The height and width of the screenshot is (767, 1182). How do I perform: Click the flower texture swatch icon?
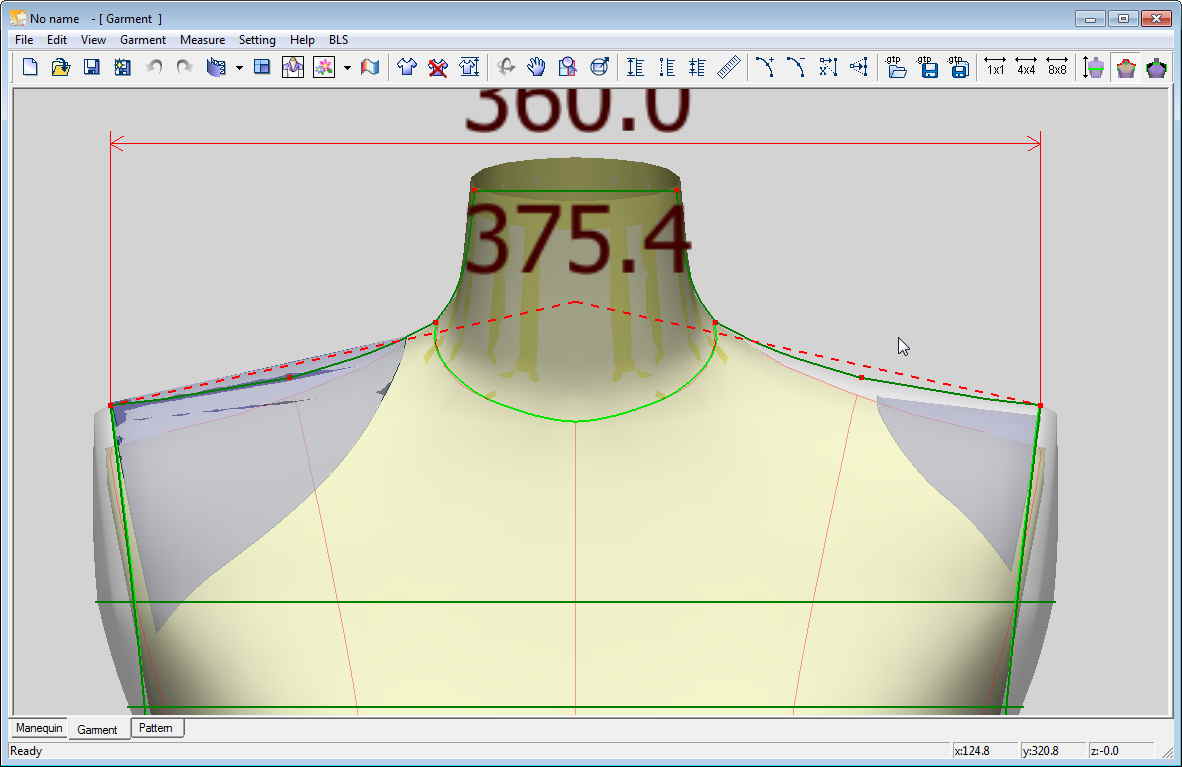tap(323, 67)
